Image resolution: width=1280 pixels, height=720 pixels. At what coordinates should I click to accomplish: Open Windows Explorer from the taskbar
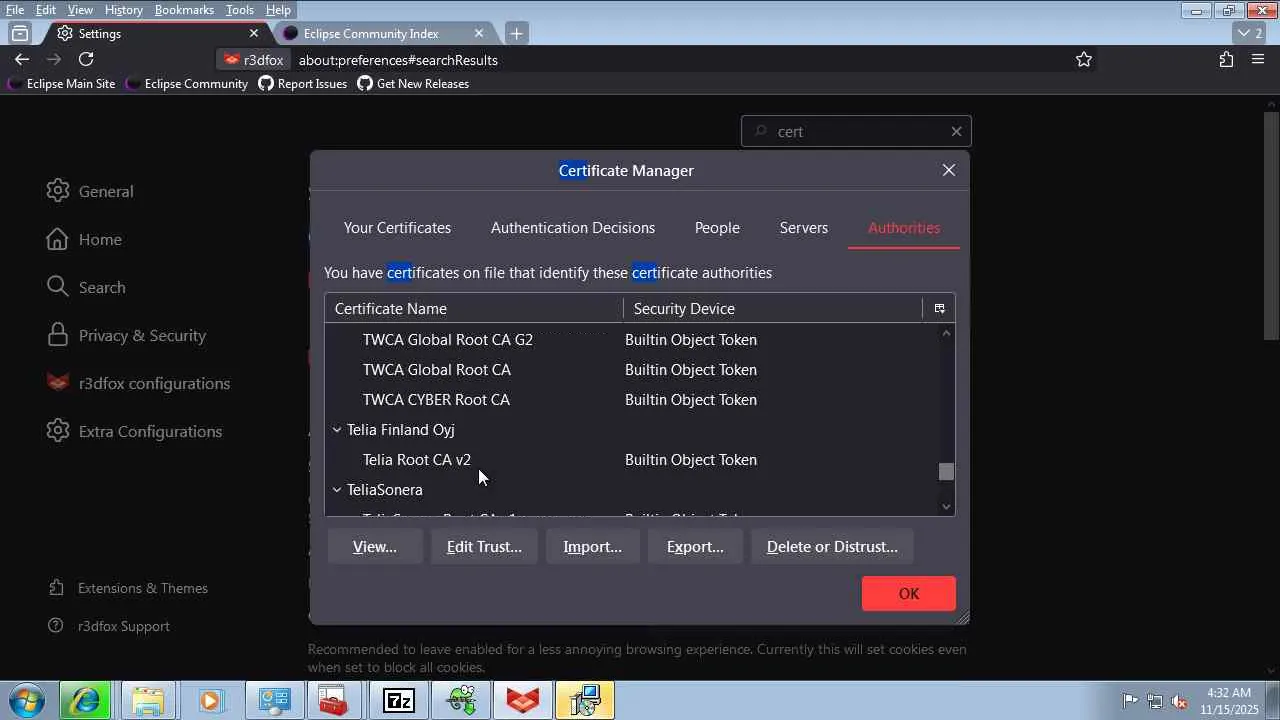148,700
